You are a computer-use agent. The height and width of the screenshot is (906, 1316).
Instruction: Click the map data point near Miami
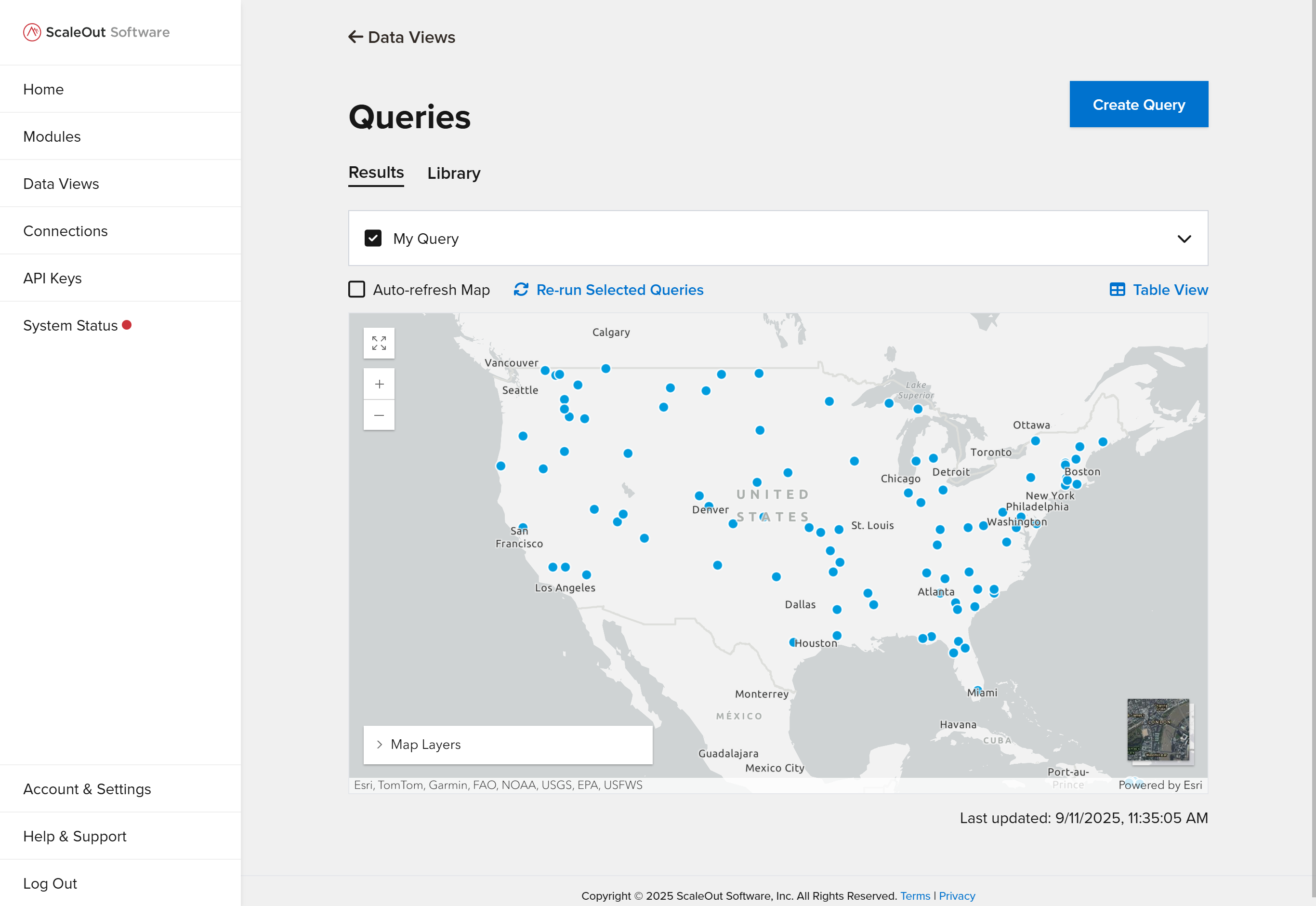coord(978,690)
